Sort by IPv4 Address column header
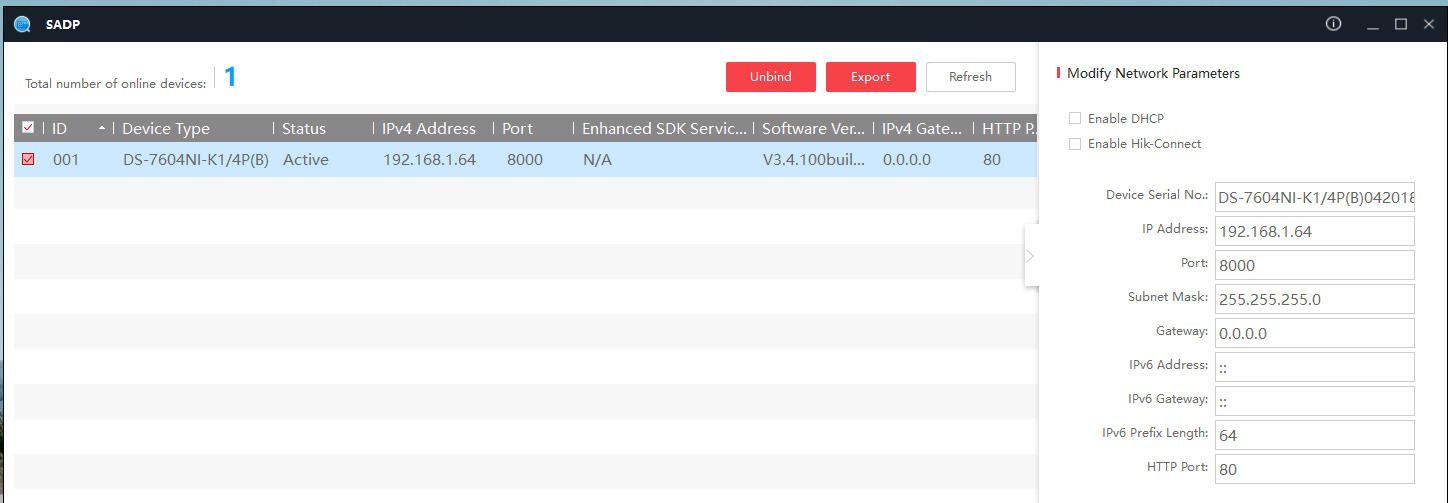 tap(428, 129)
